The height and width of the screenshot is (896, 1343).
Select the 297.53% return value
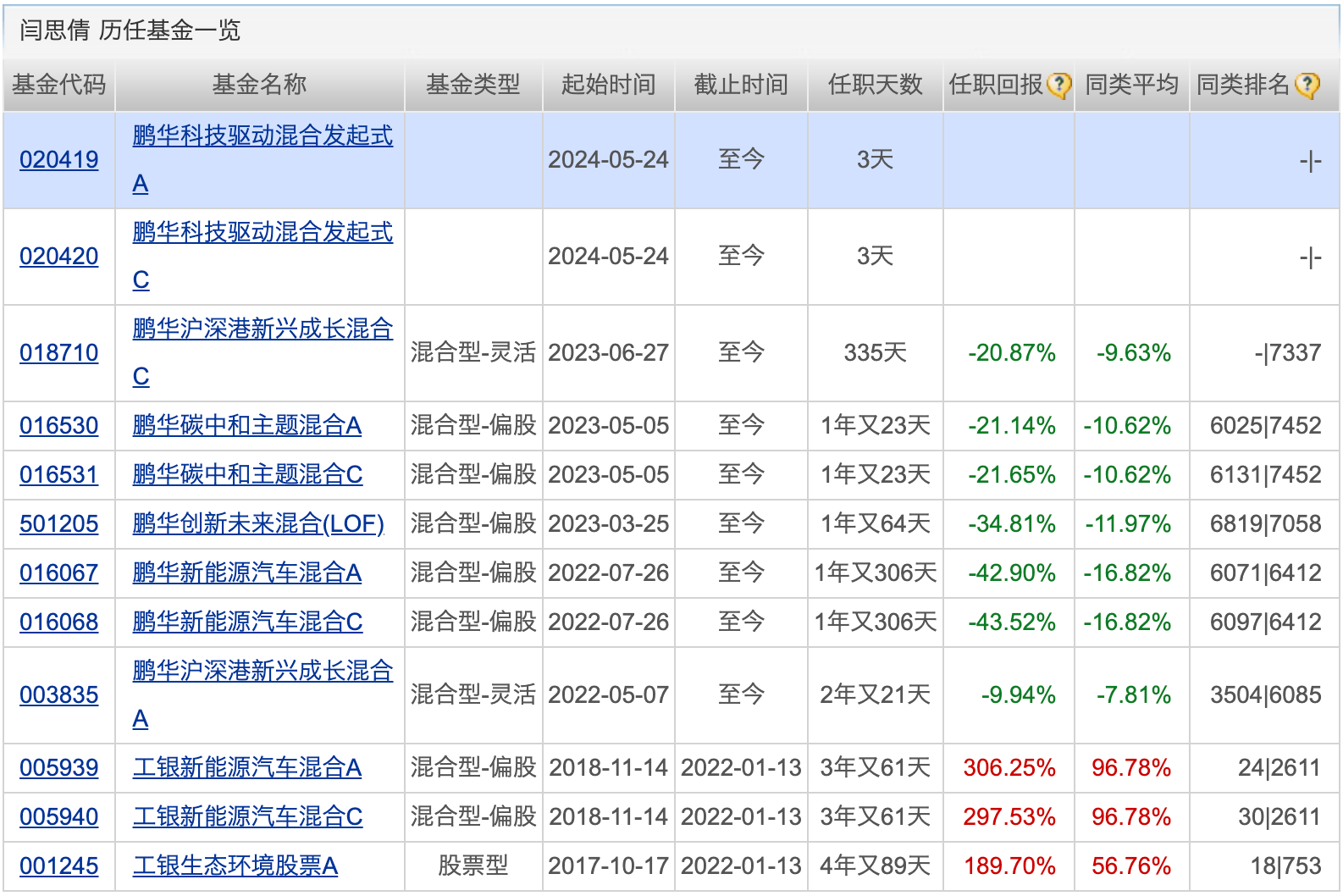coord(1009,816)
